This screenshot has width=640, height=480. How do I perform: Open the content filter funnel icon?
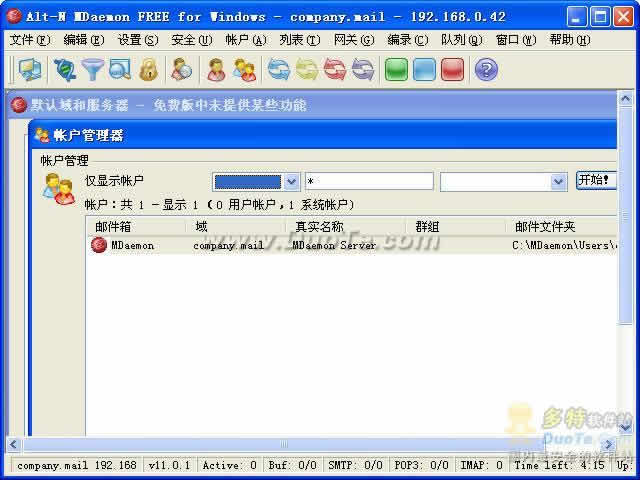(93, 69)
